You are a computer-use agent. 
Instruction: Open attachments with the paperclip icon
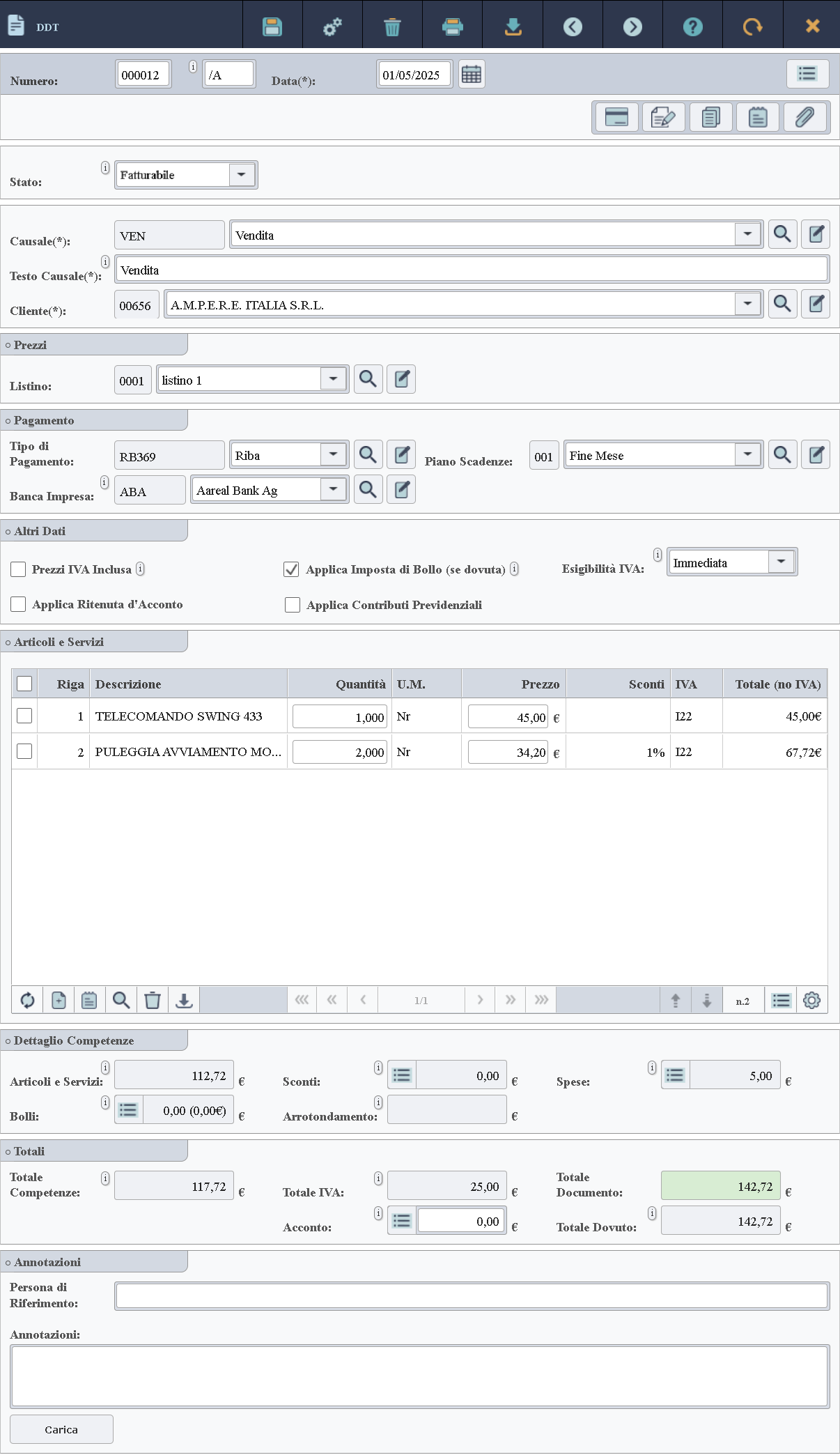coord(805,117)
